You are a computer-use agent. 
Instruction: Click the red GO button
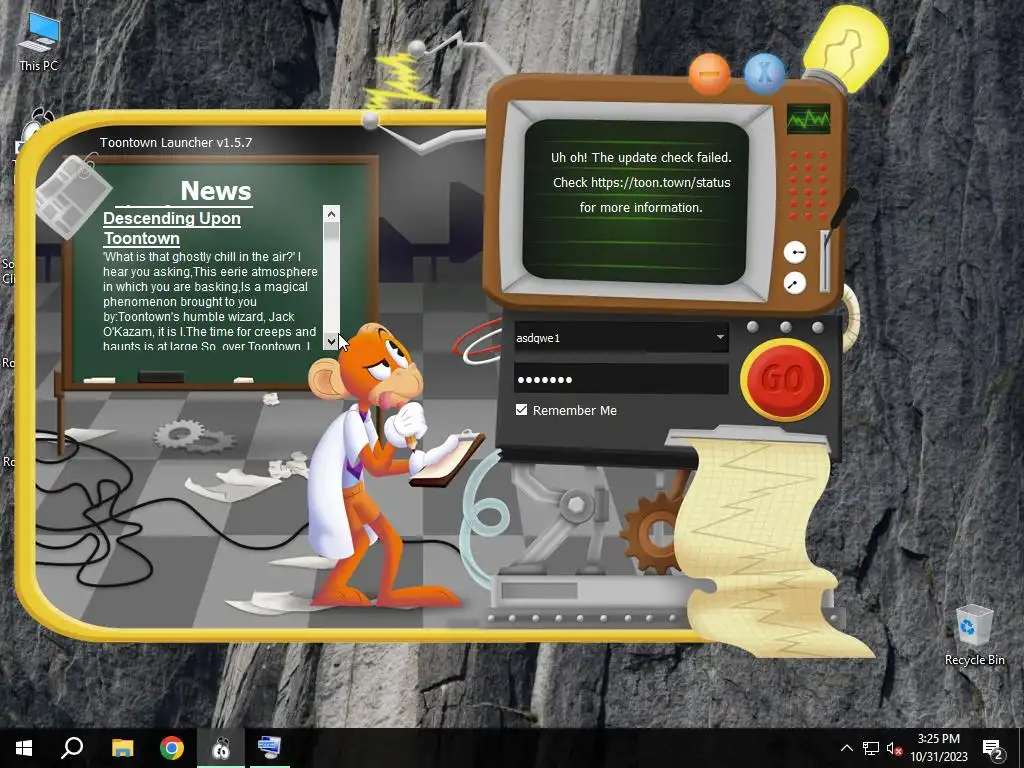click(x=785, y=379)
